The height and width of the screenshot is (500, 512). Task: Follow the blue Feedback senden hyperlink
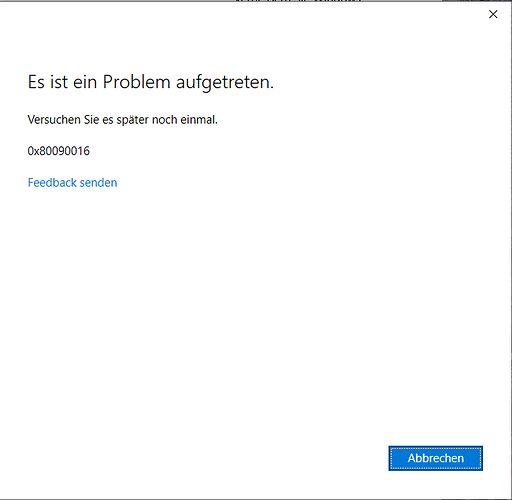(72, 183)
